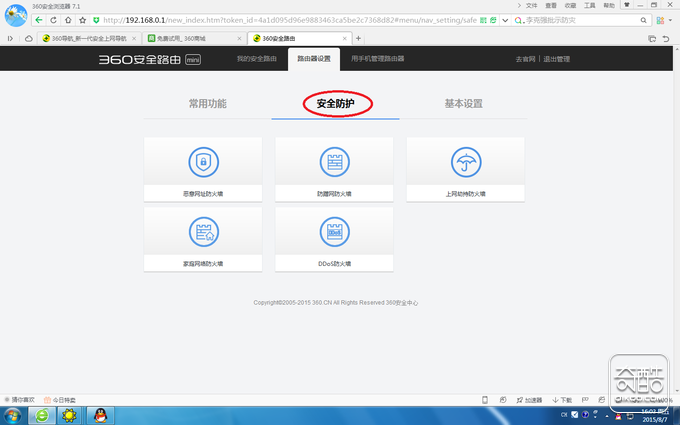The width and height of the screenshot is (680, 425).
Task: Focus the browser search input box
Action: coord(581,20)
